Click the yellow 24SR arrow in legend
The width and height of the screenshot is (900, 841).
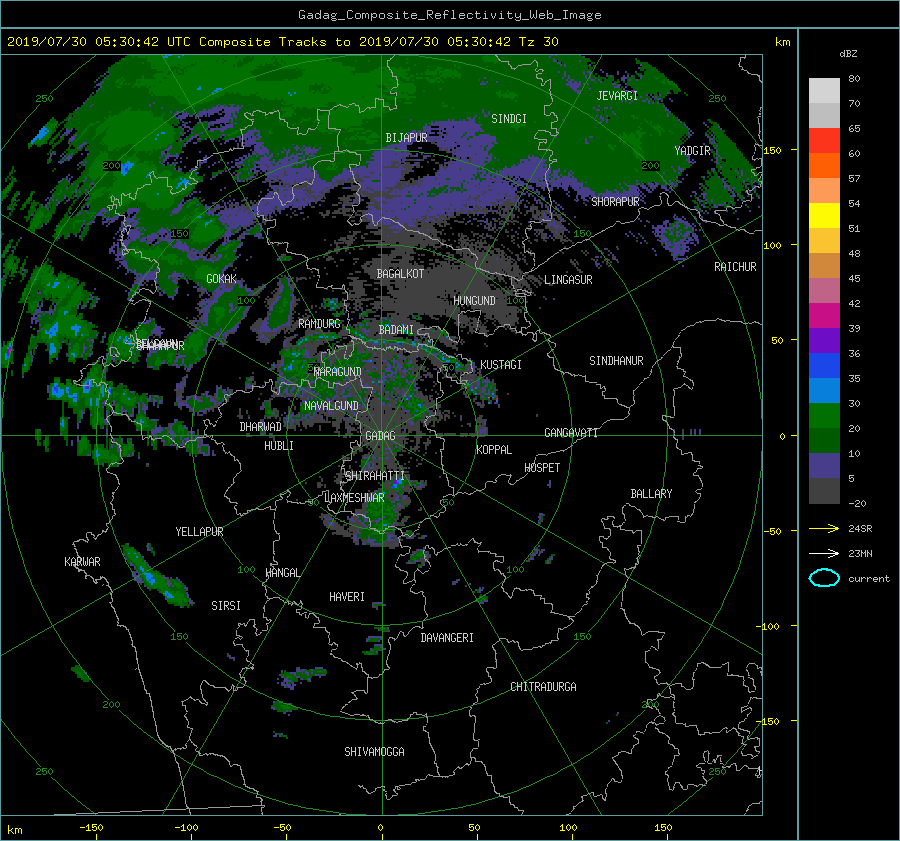point(824,528)
